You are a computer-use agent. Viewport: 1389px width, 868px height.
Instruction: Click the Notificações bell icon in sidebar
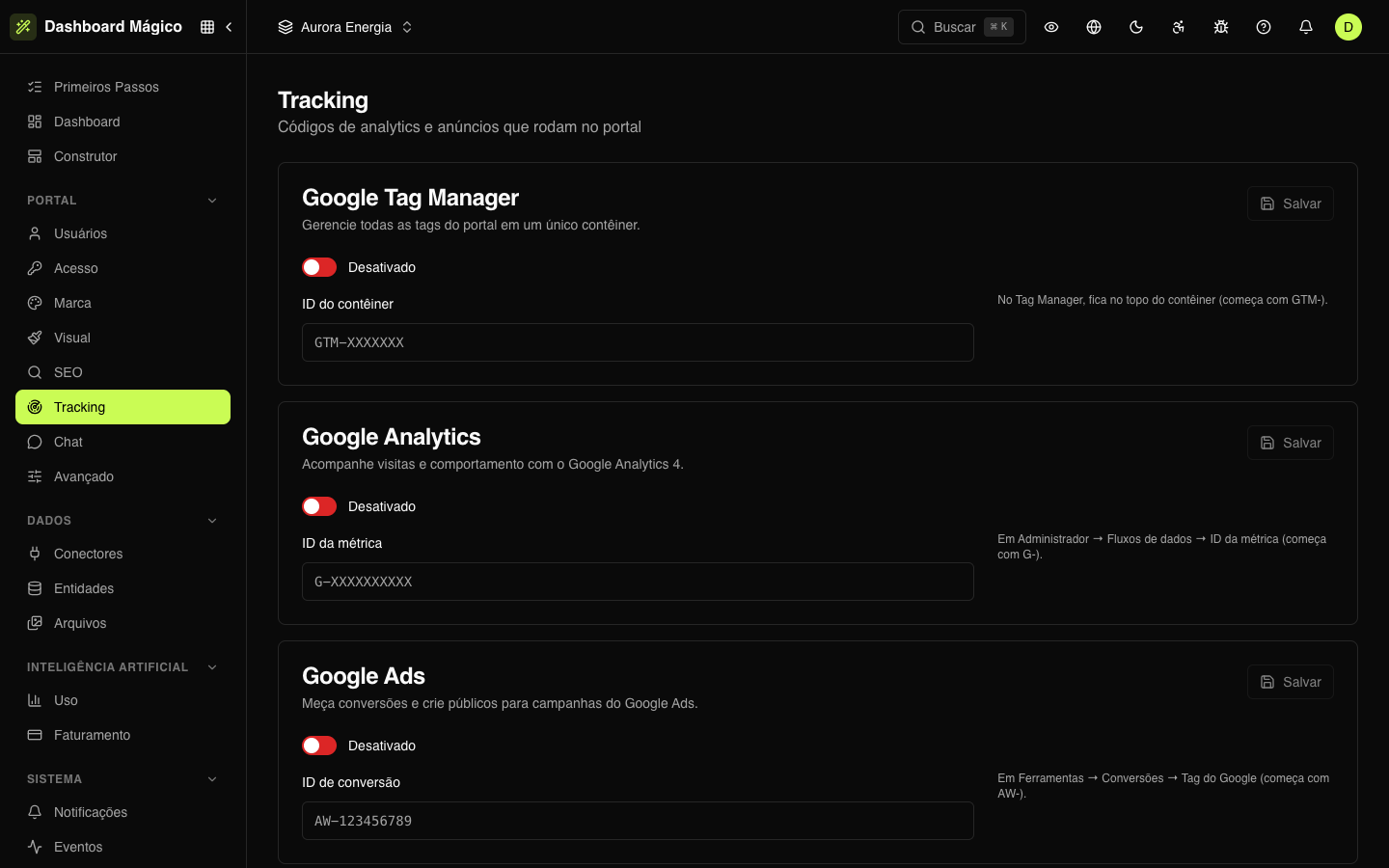click(x=35, y=812)
